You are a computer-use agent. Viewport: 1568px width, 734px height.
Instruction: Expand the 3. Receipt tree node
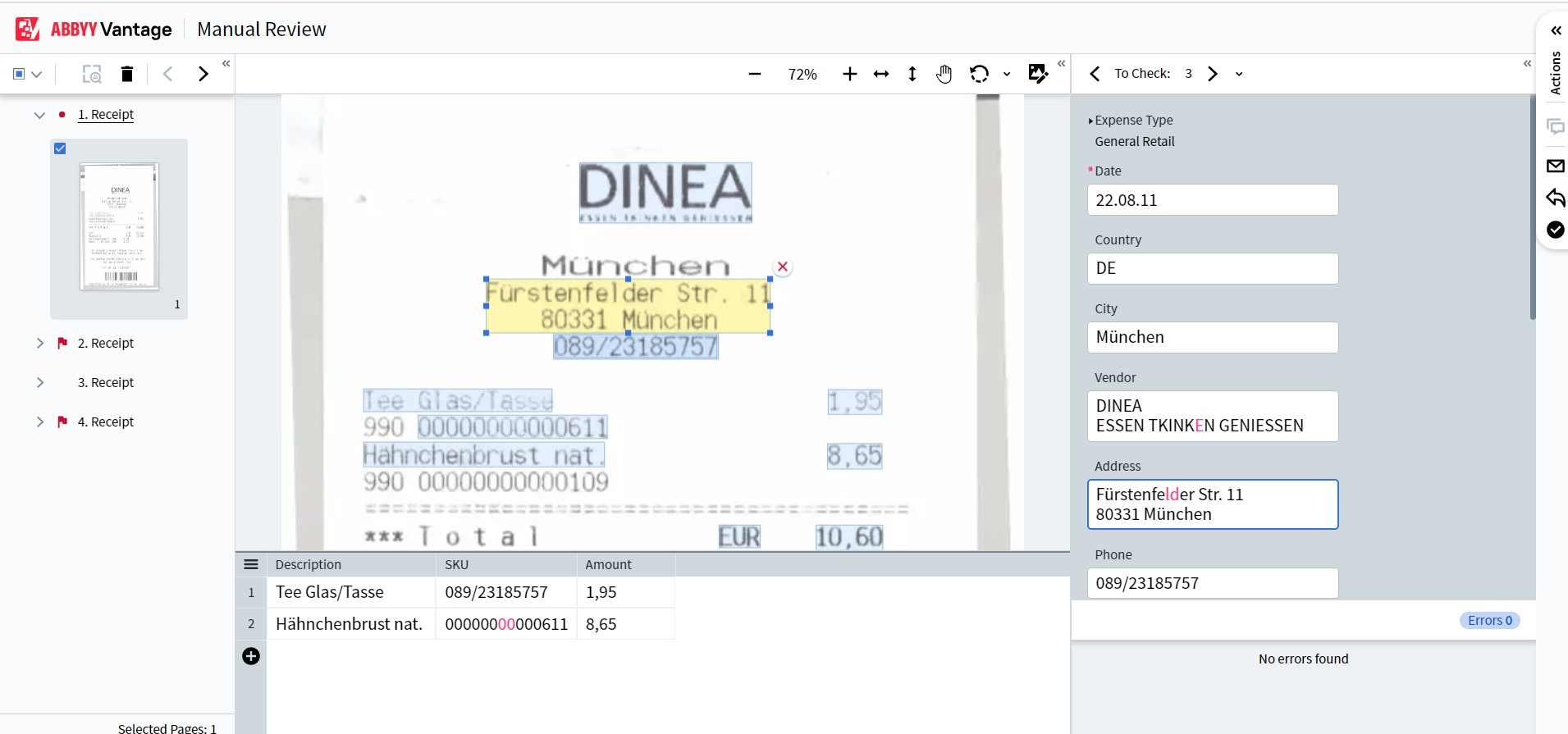pyautogui.click(x=39, y=382)
